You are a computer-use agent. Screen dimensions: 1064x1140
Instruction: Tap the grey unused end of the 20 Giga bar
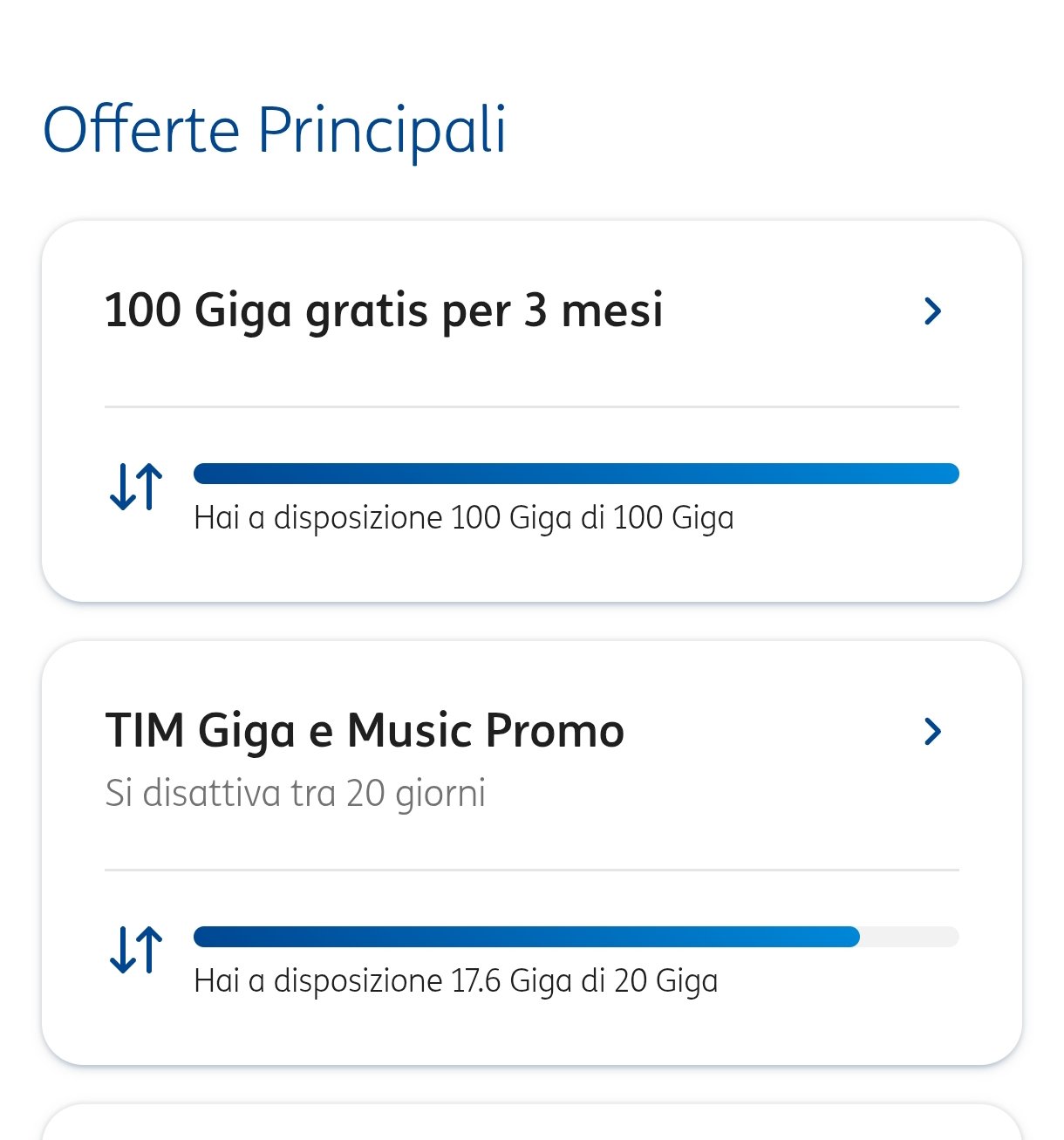pyautogui.click(x=910, y=937)
